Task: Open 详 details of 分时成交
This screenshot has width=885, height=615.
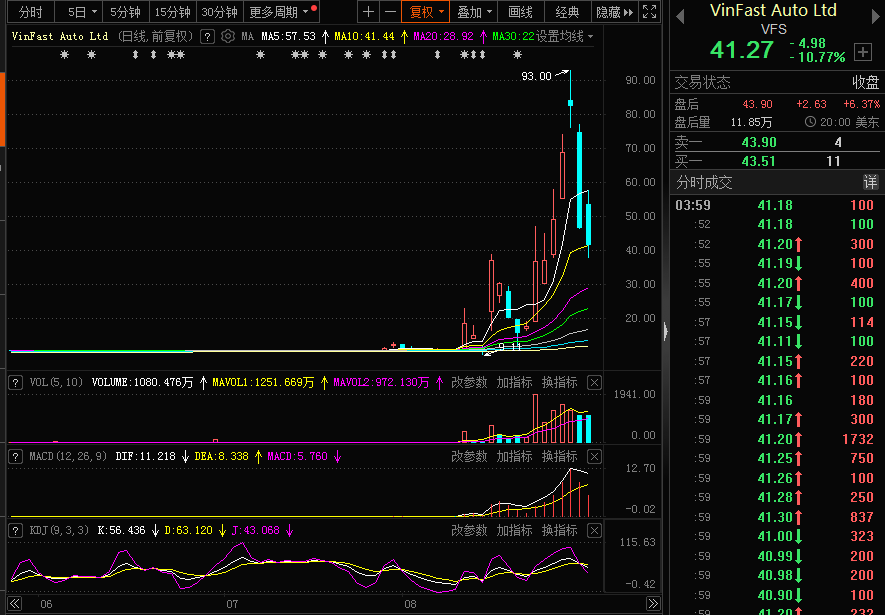Action: 870,182
